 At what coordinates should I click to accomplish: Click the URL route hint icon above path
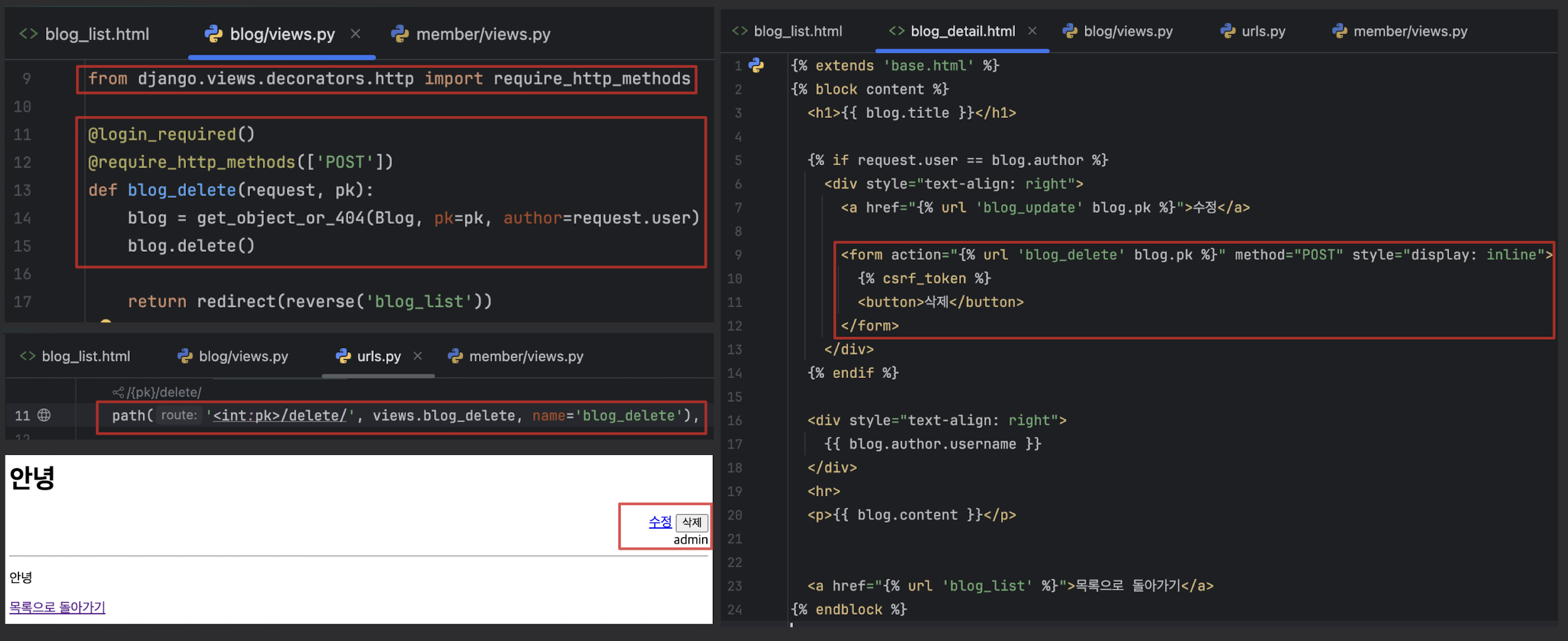tap(118, 392)
